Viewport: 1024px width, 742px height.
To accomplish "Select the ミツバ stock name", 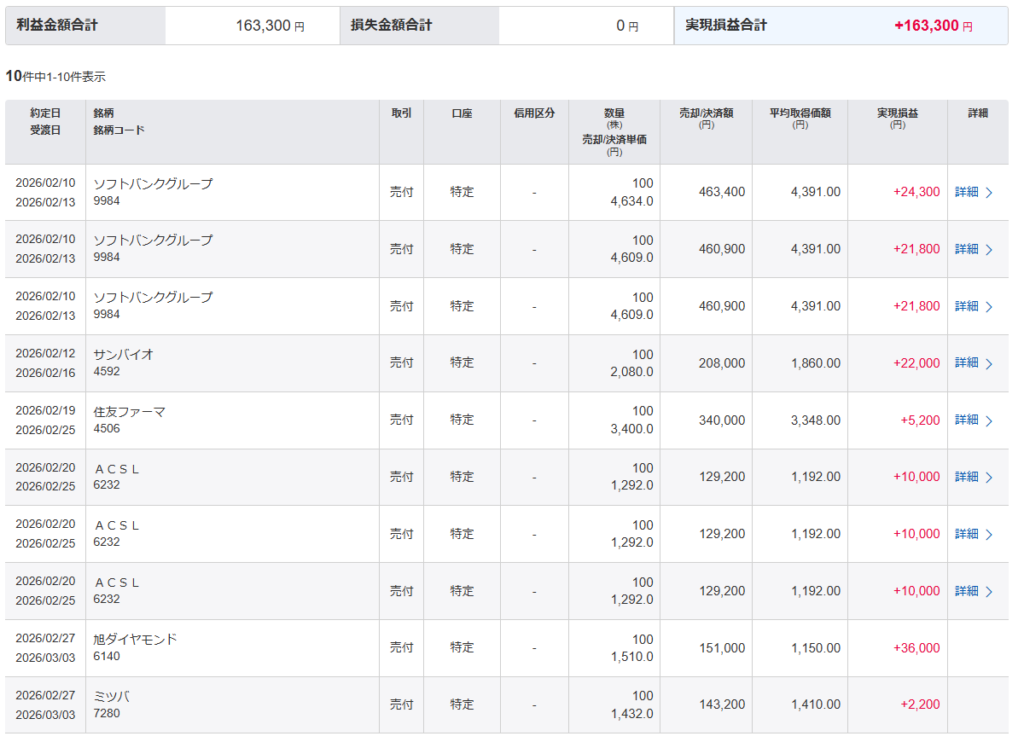I will 111,696.
